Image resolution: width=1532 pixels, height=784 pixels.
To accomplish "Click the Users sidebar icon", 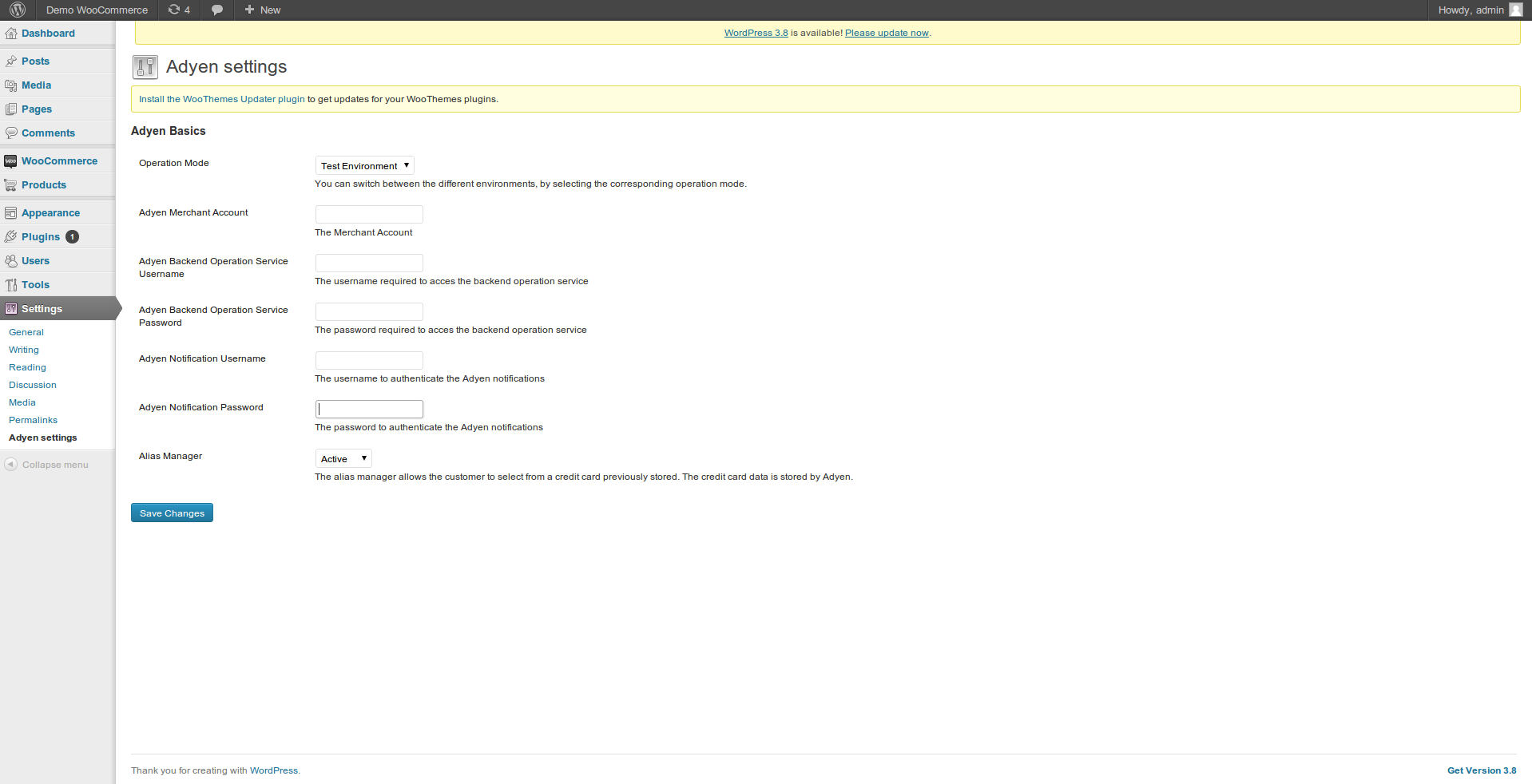I will (x=11, y=261).
